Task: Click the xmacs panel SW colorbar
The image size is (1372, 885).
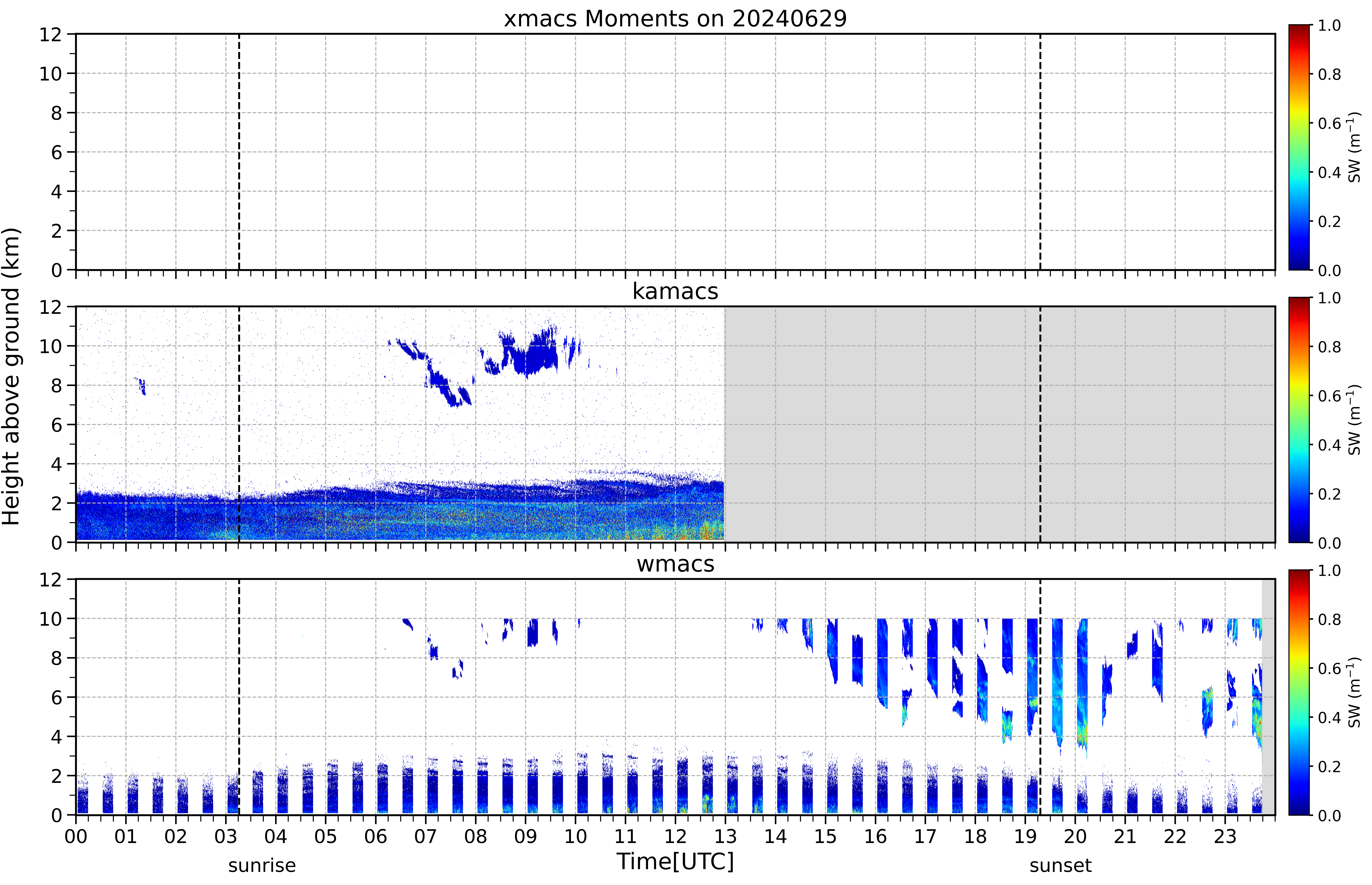Action: [1299, 147]
